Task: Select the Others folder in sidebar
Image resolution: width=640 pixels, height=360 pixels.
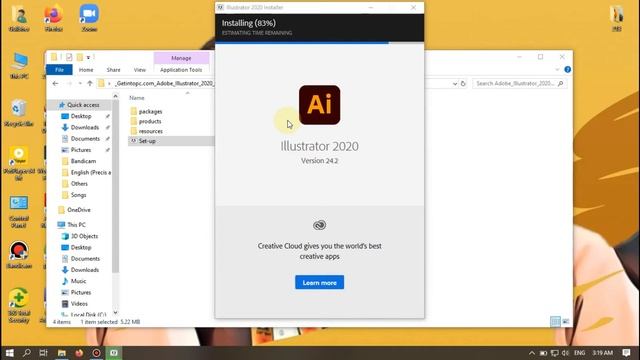Action: click(79, 184)
